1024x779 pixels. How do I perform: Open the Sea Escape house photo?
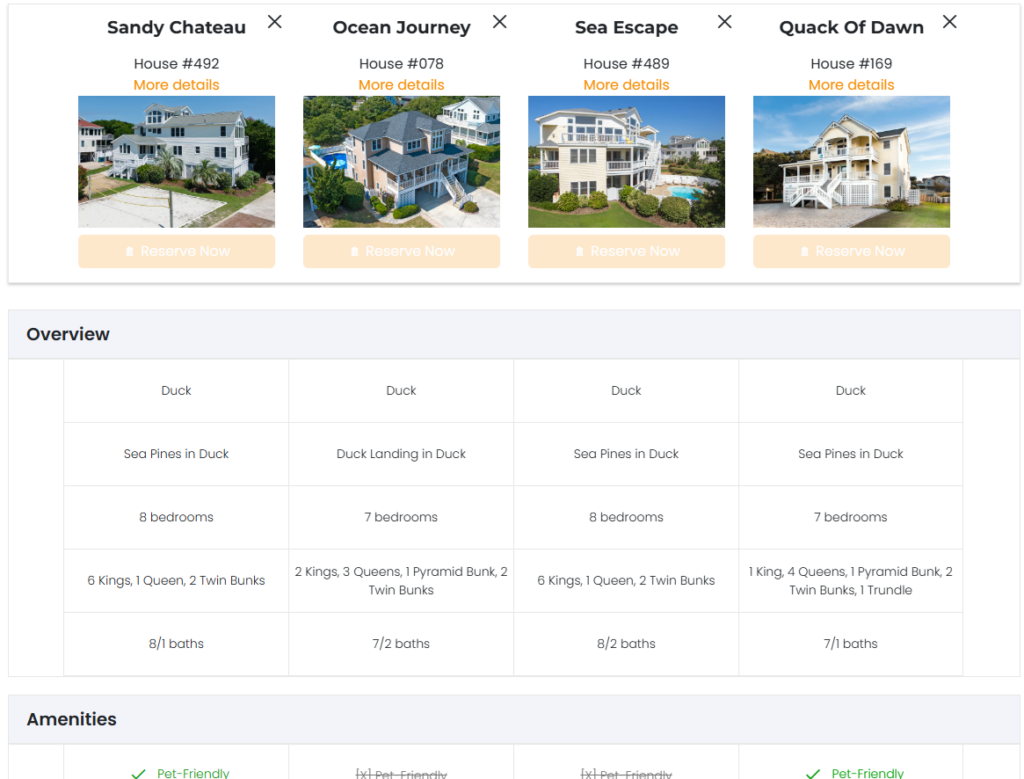(626, 162)
